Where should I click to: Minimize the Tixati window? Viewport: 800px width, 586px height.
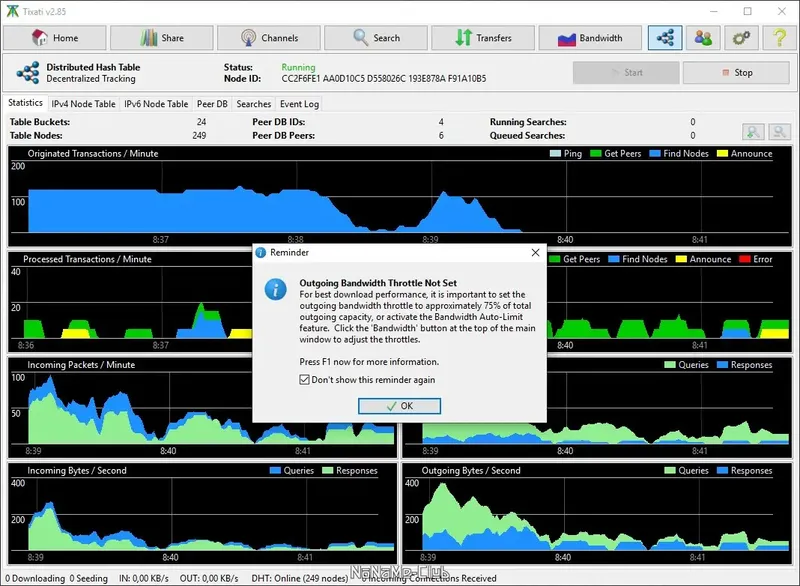714,11
